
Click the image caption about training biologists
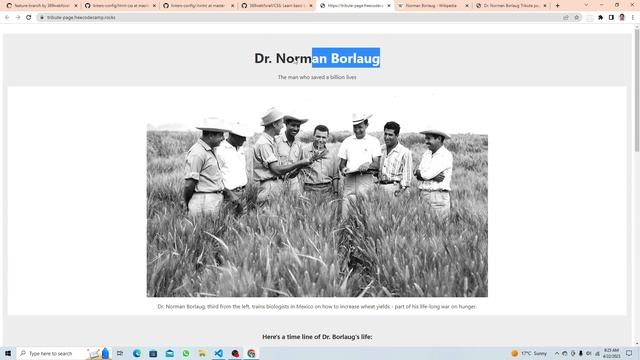pyautogui.click(x=317, y=307)
